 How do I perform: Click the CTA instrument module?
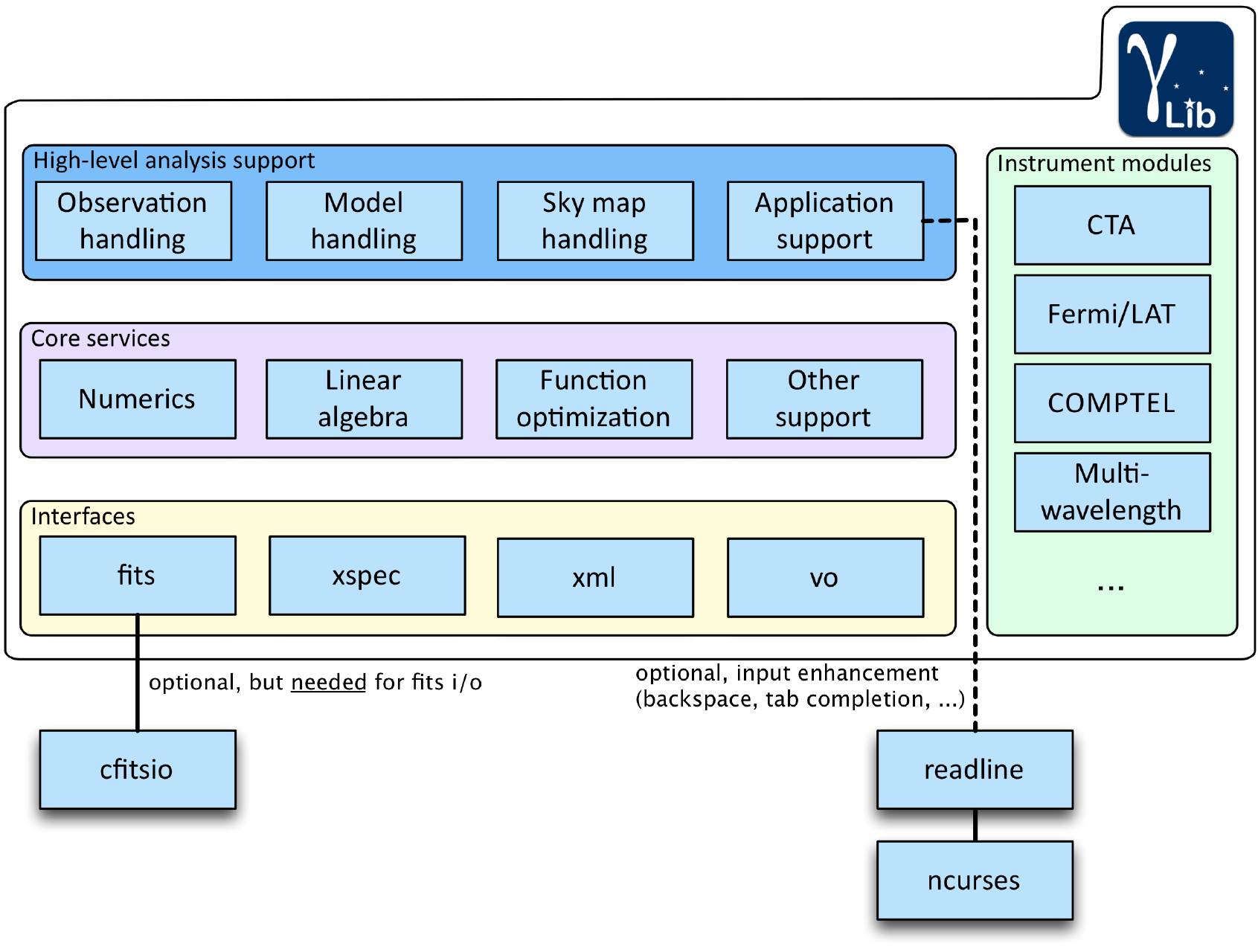pos(1112,225)
